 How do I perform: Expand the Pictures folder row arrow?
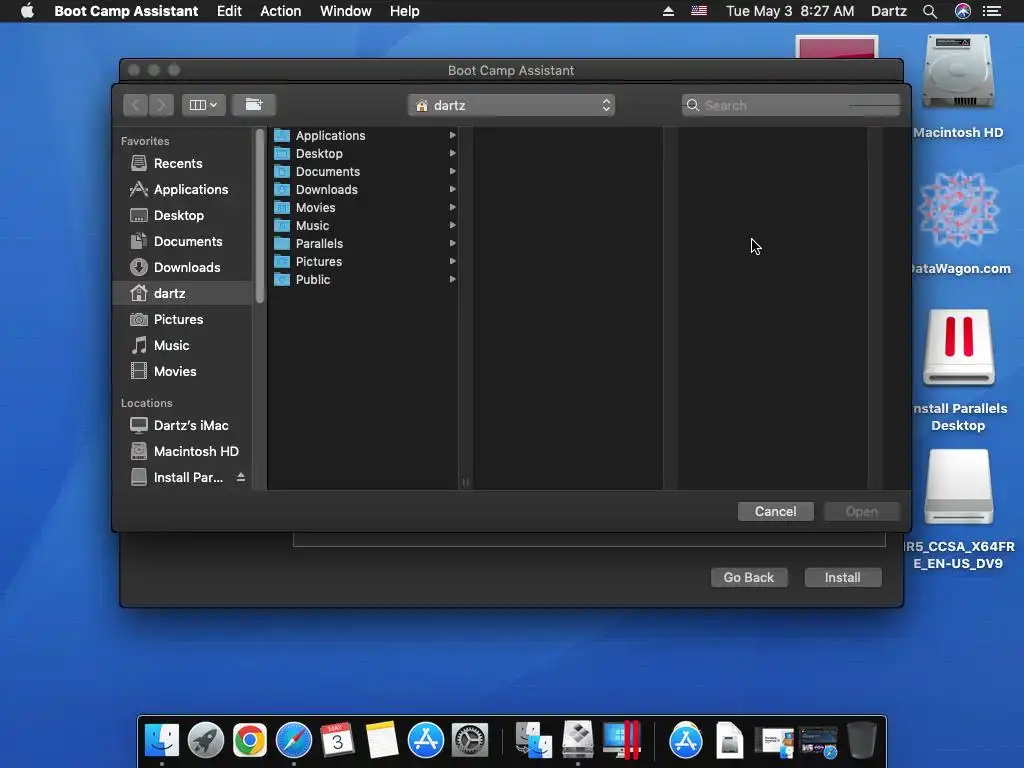(x=452, y=261)
